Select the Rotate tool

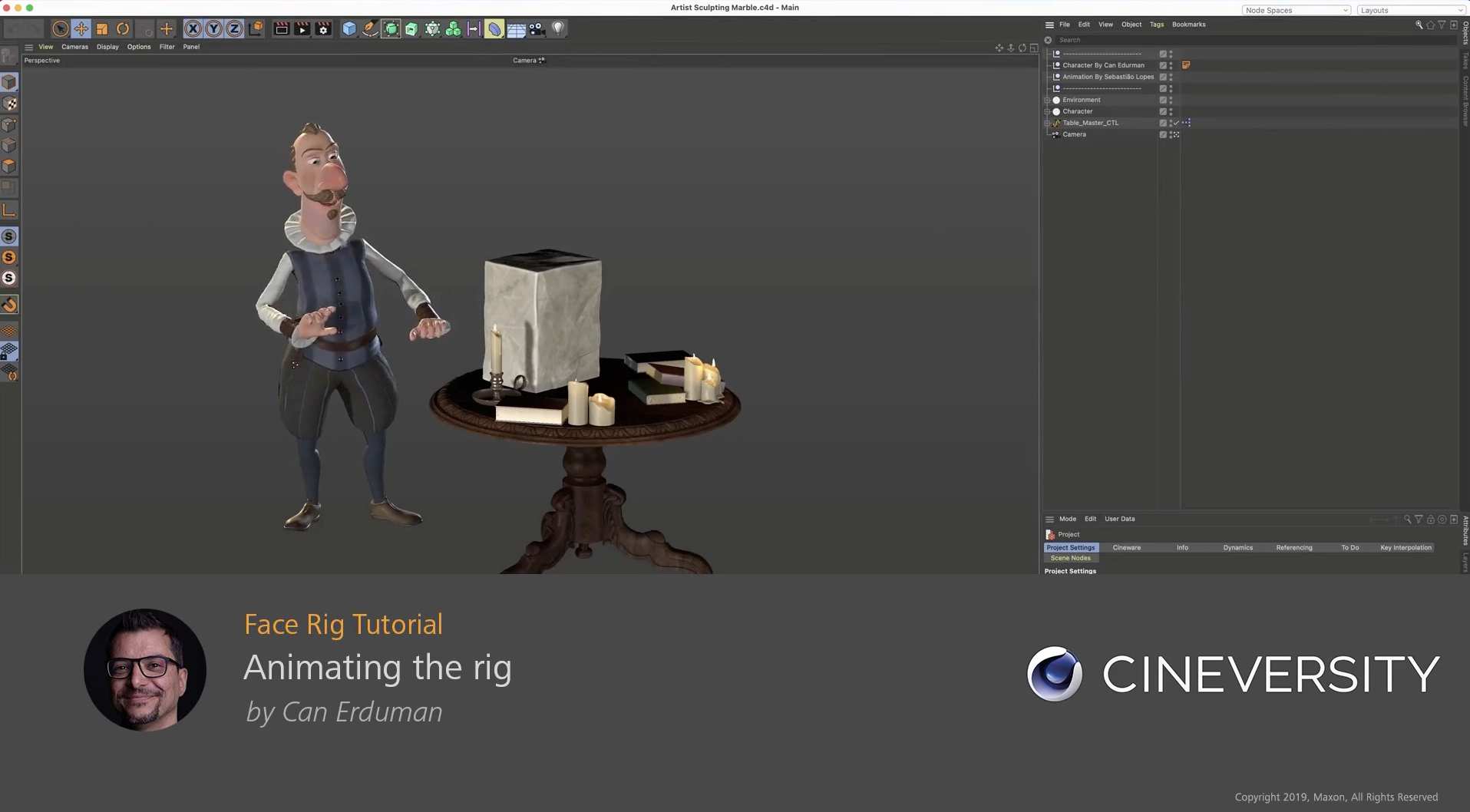point(122,28)
